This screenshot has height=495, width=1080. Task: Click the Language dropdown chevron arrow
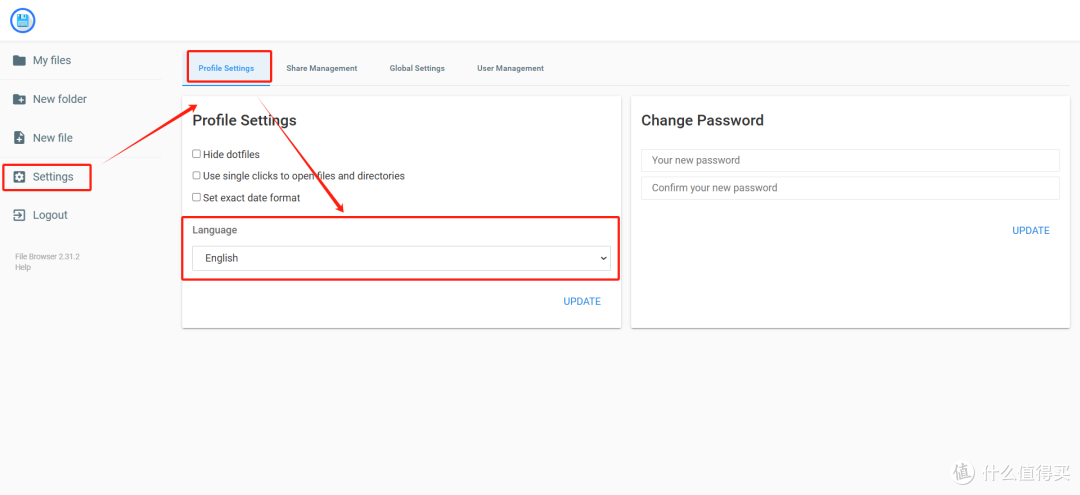[603, 258]
